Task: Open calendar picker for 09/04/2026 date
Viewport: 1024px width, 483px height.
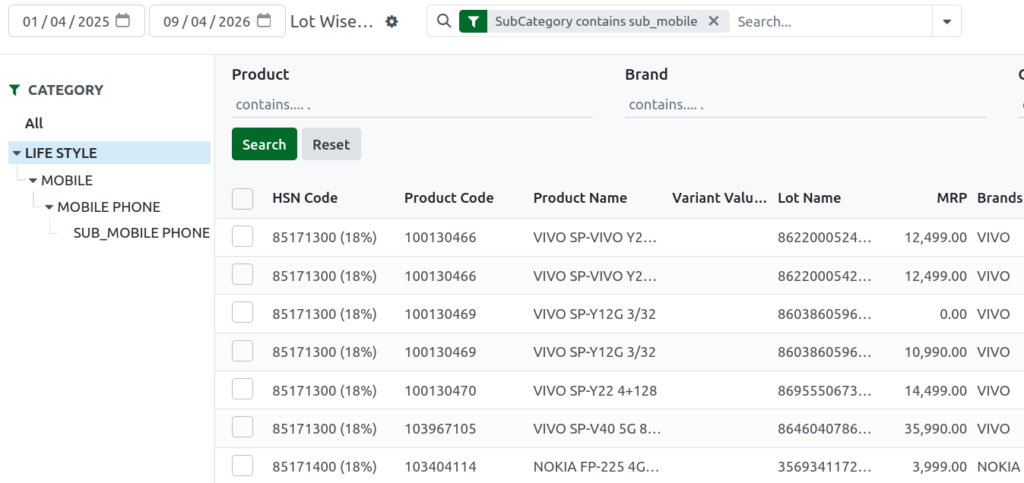Action: pos(264,21)
